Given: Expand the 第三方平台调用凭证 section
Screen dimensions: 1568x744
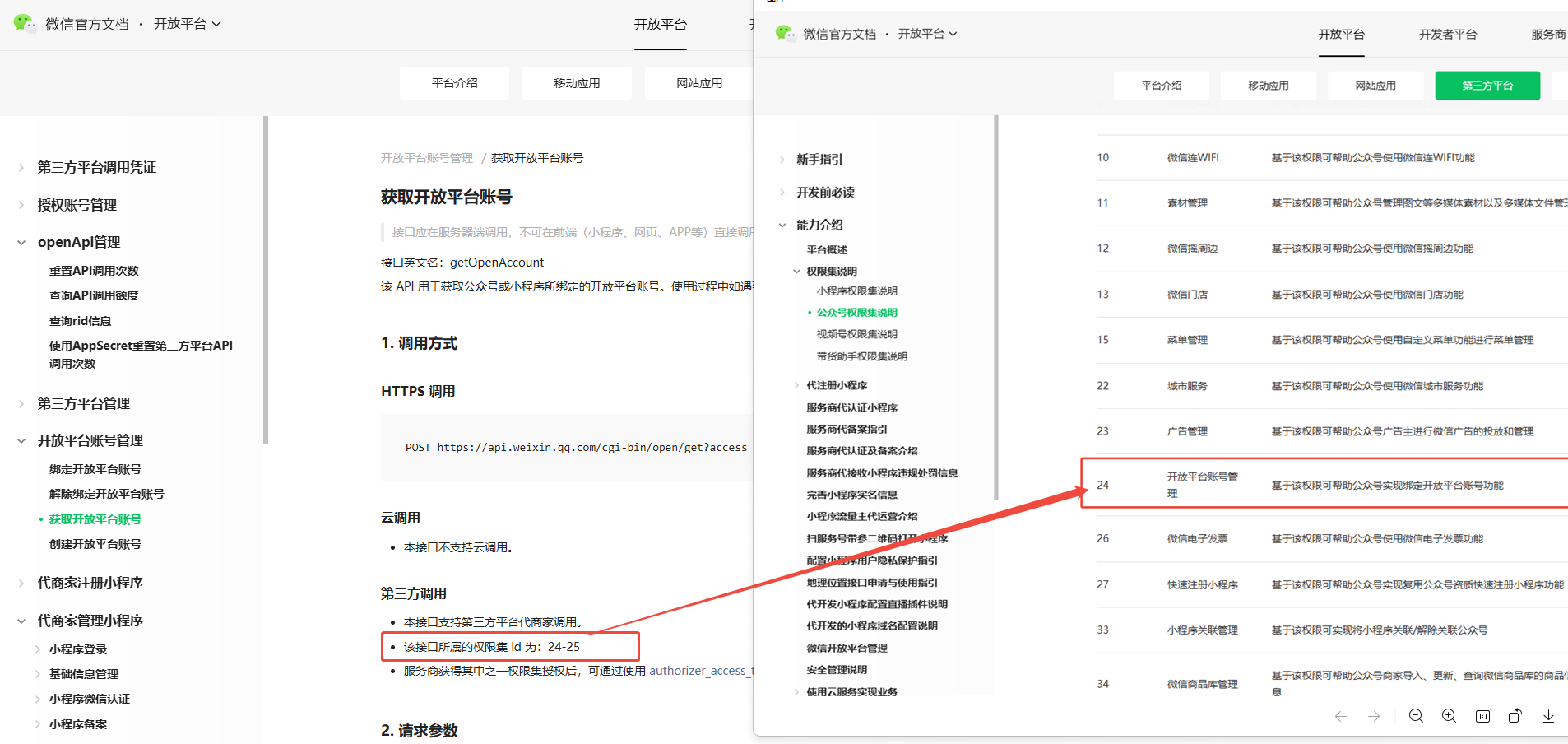Looking at the screenshot, I should [x=21, y=168].
